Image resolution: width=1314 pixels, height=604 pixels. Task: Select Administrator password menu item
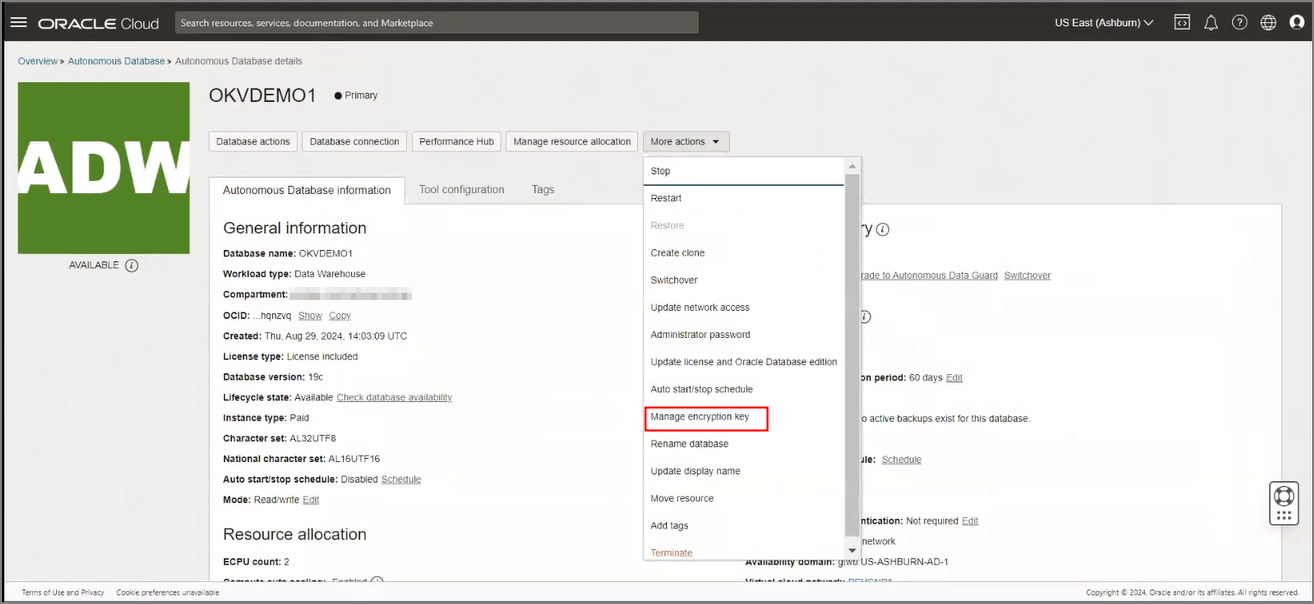pyautogui.click(x=744, y=335)
